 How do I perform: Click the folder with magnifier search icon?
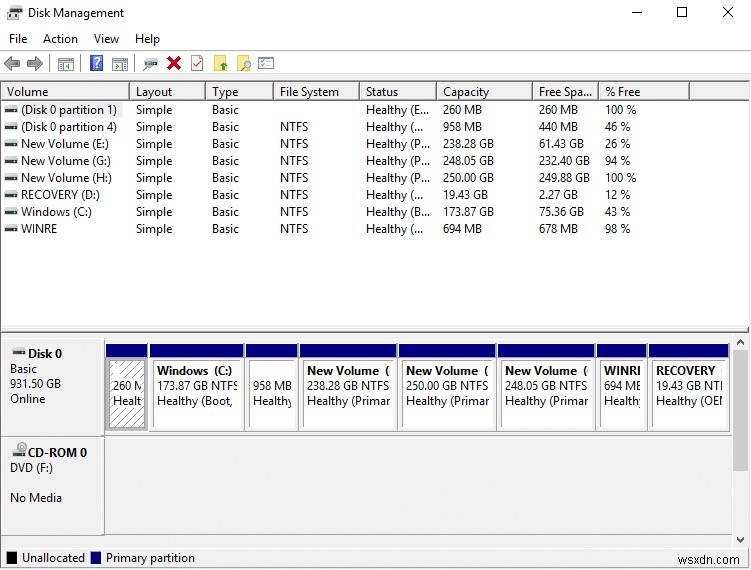coord(243,64)
